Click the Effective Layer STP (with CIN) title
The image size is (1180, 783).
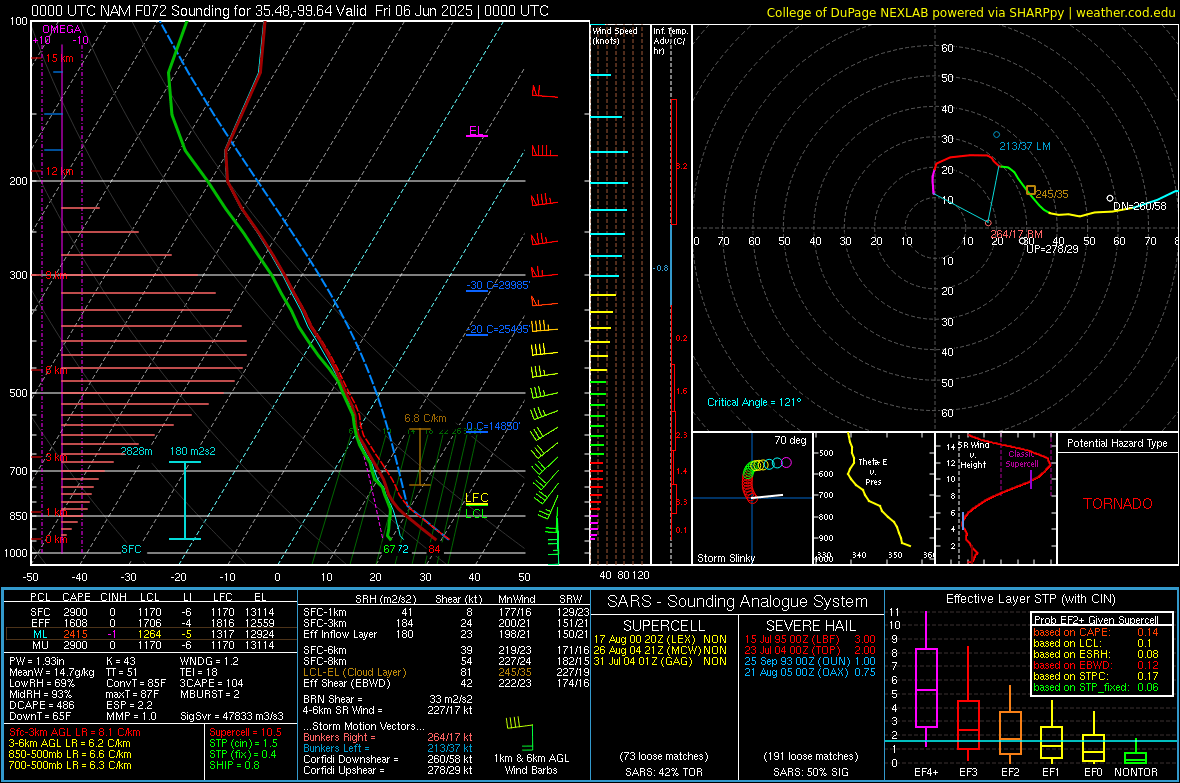pos(1030,599)
